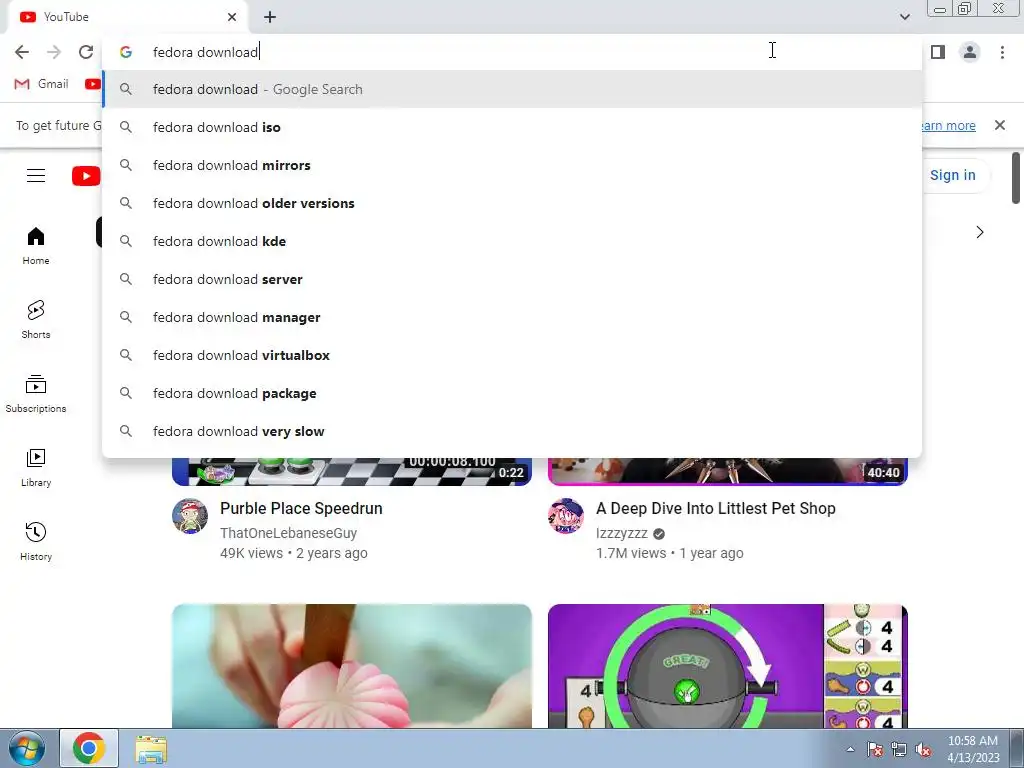Open Library in YouTube sidebar

tap(36, 468)
